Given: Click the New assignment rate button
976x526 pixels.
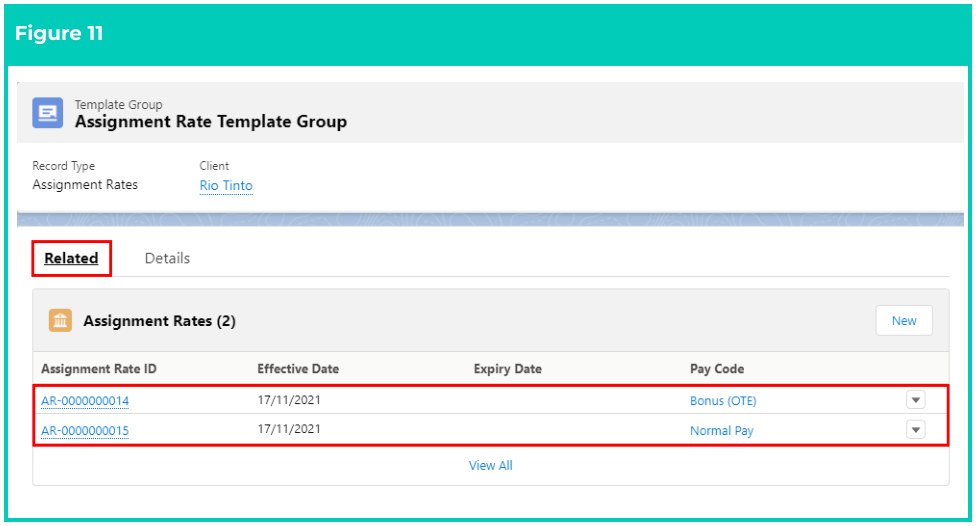Looking at the screenshot, I should point(904,321).
